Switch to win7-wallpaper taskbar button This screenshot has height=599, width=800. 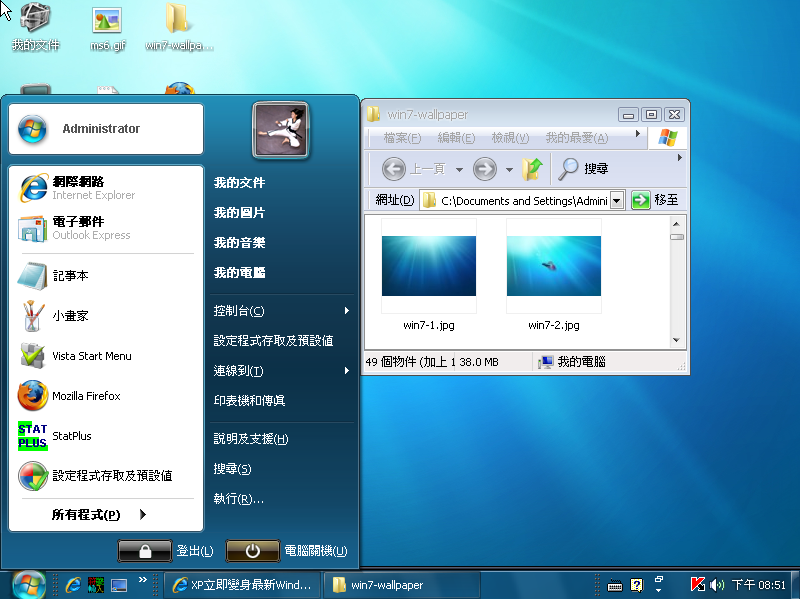tap(402, 585)
